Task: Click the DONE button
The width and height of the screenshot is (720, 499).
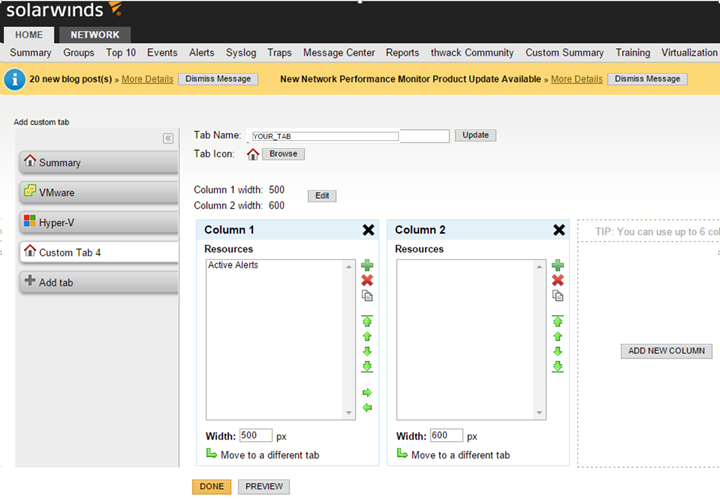Action: pyautogui.click(x=212, y=487)
